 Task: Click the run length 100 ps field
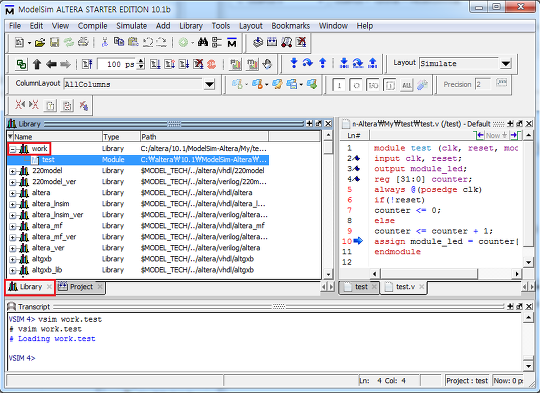pos(117,64)
